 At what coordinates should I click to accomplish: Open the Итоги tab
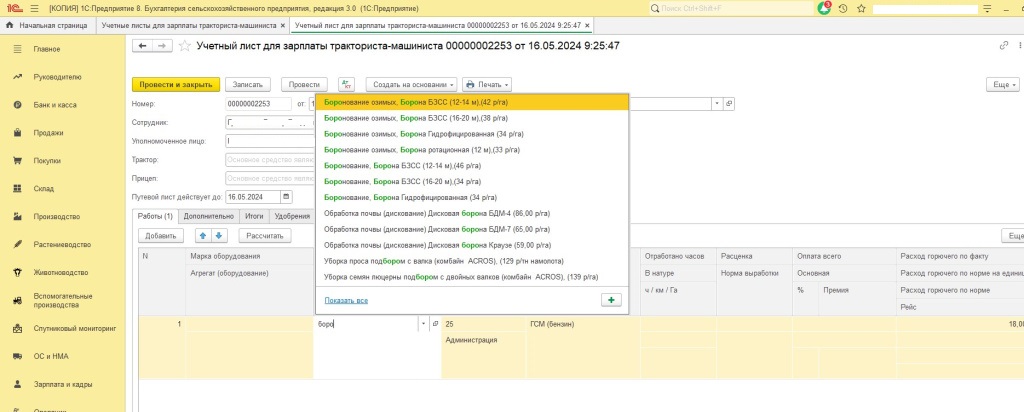254,216
